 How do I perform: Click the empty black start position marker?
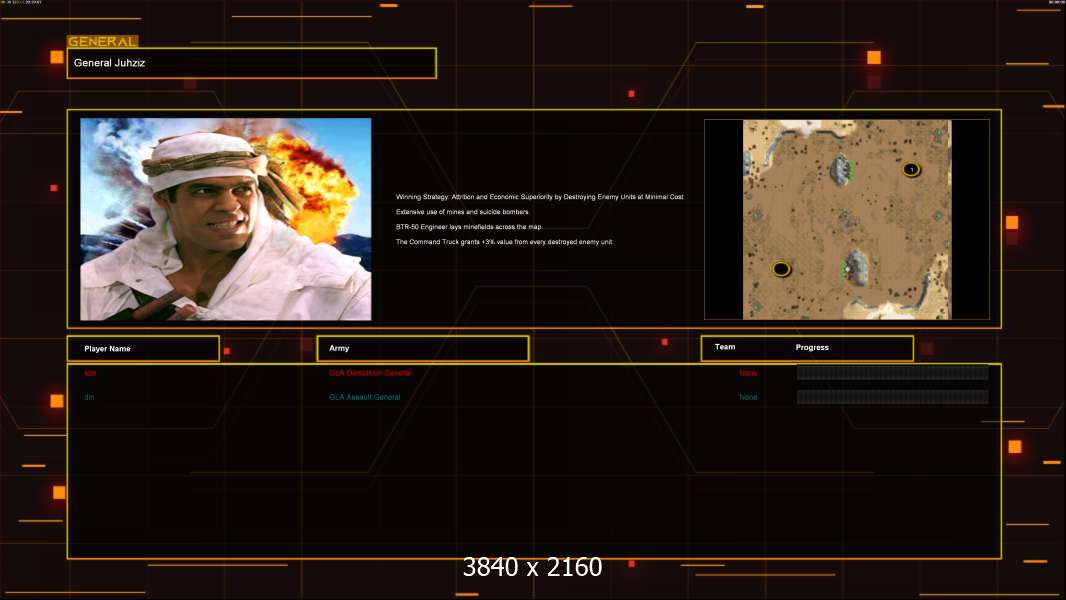(x=781, y=268)
